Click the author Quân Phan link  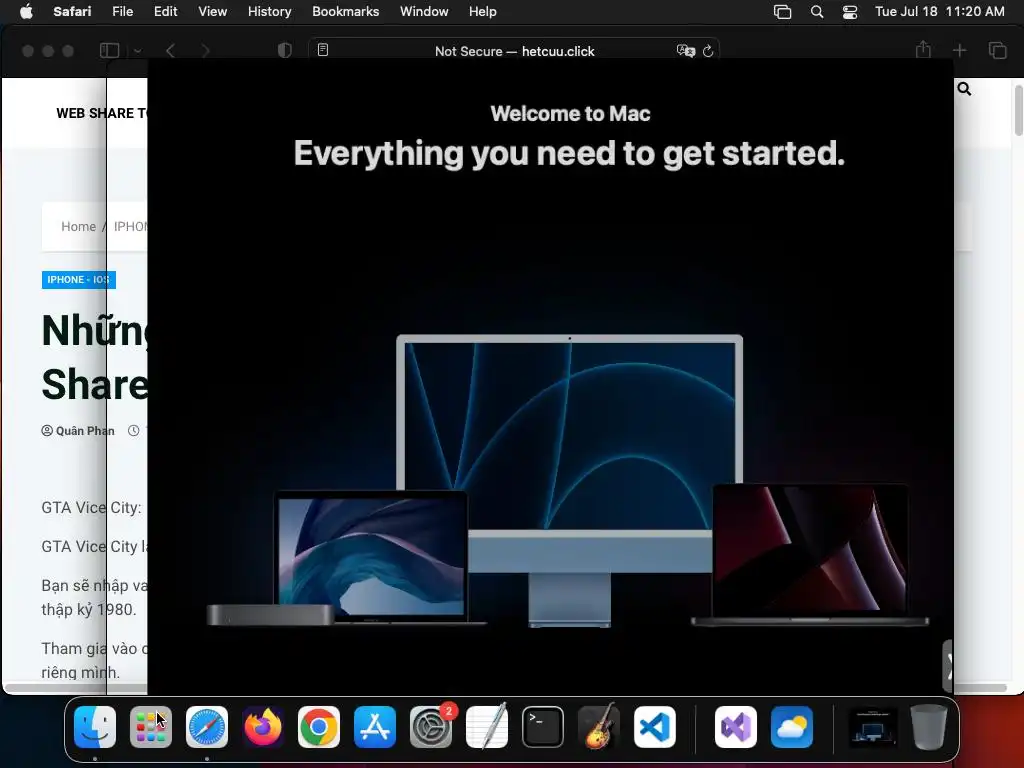click(85, 431)
